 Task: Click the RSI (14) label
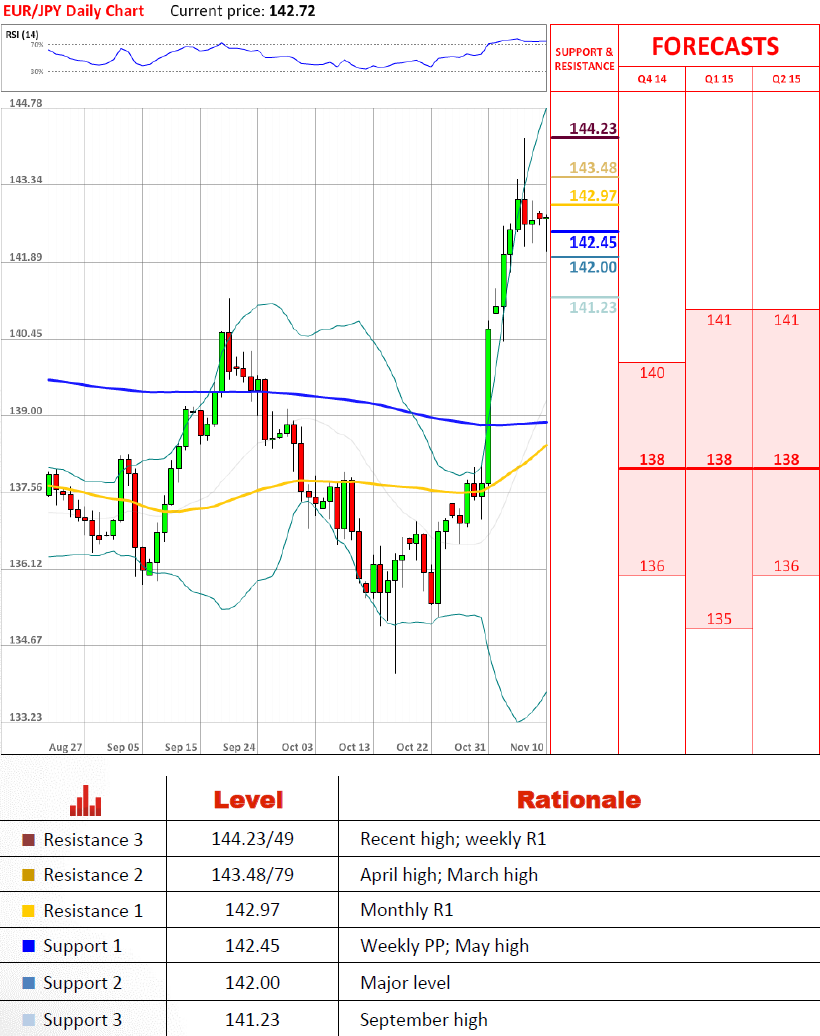click(22, 34)
